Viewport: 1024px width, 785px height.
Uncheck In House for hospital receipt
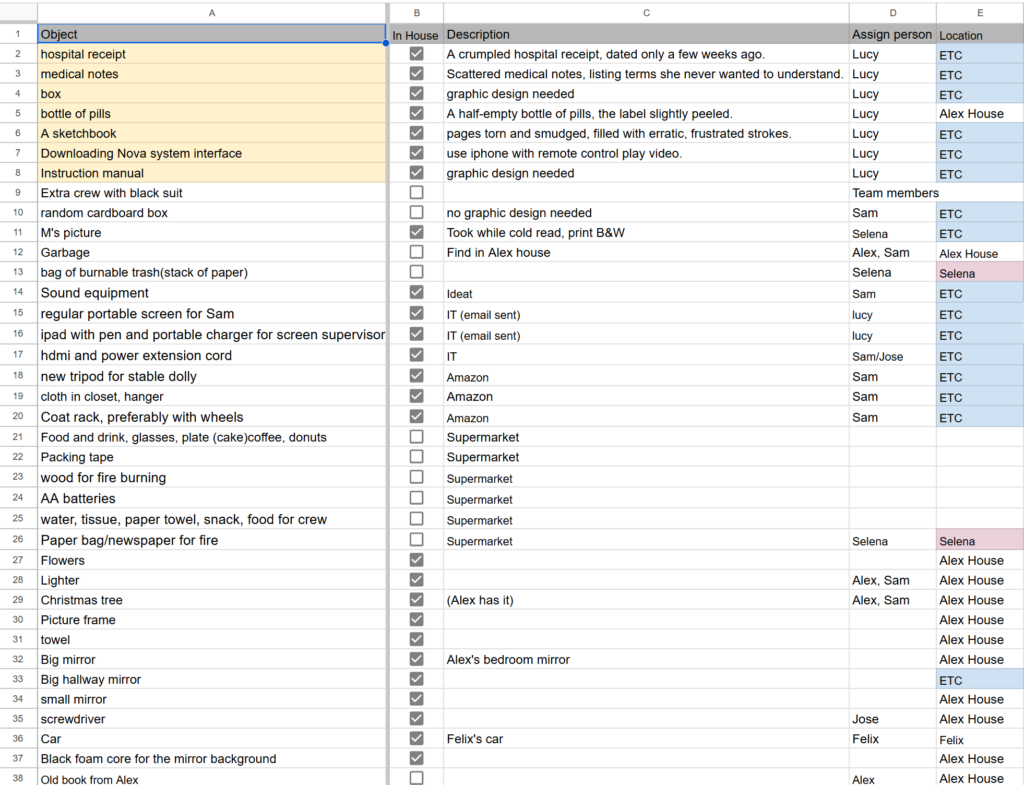click(x=416, y=54)
